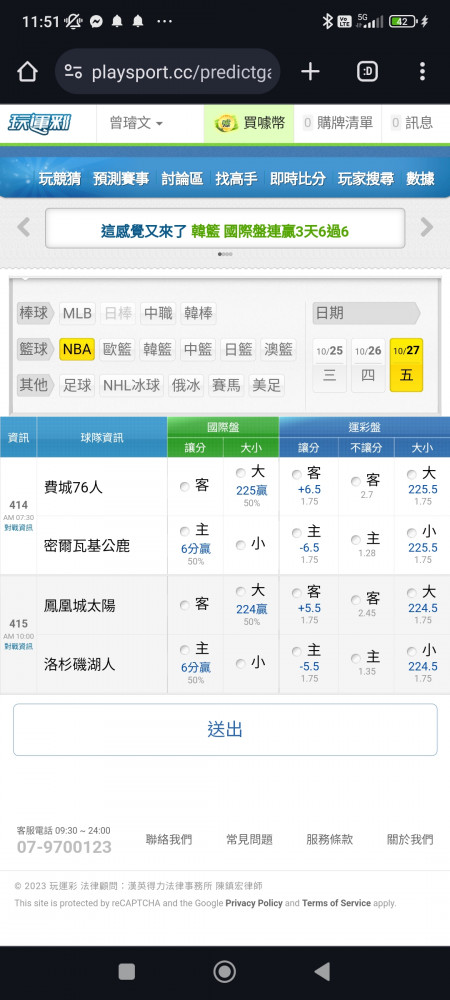This screenshot has width=450, height=1000.
Task: Open the 聯絡我們 contact link
Action: 169,839
